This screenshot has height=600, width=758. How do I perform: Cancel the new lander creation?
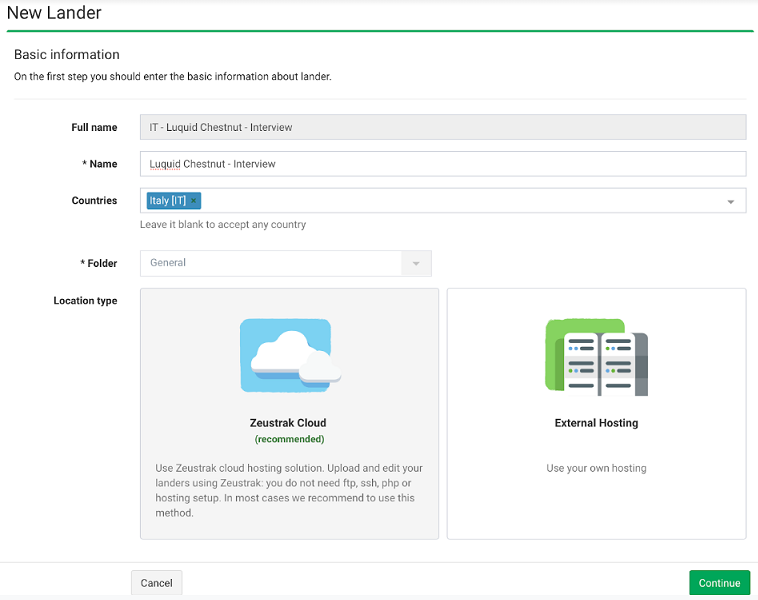[x=157, y=583]
